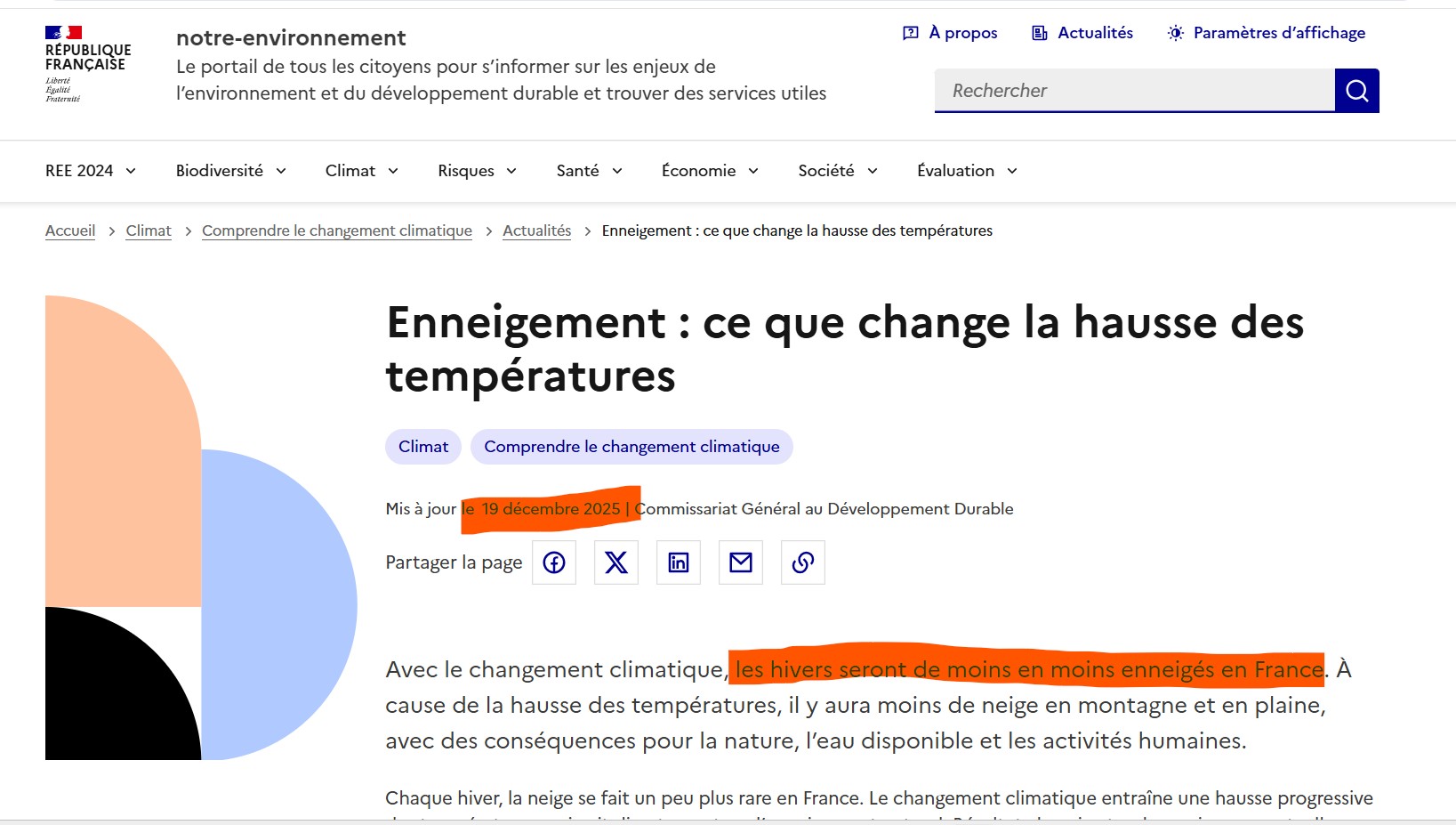The image size is (1456, 825).
Task: Click into the Rechercher search field
Action: pyautogui.click(x=1134, y=91)
